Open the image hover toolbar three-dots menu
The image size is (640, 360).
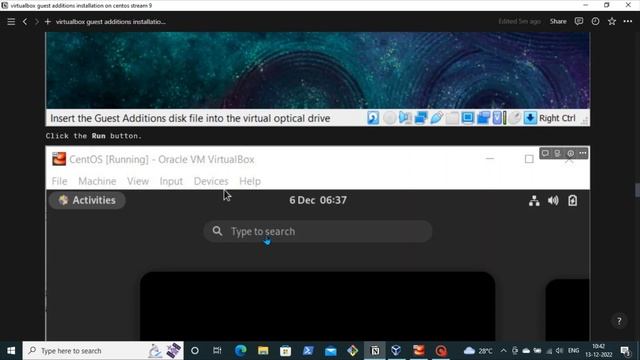(x=582, y=153)
